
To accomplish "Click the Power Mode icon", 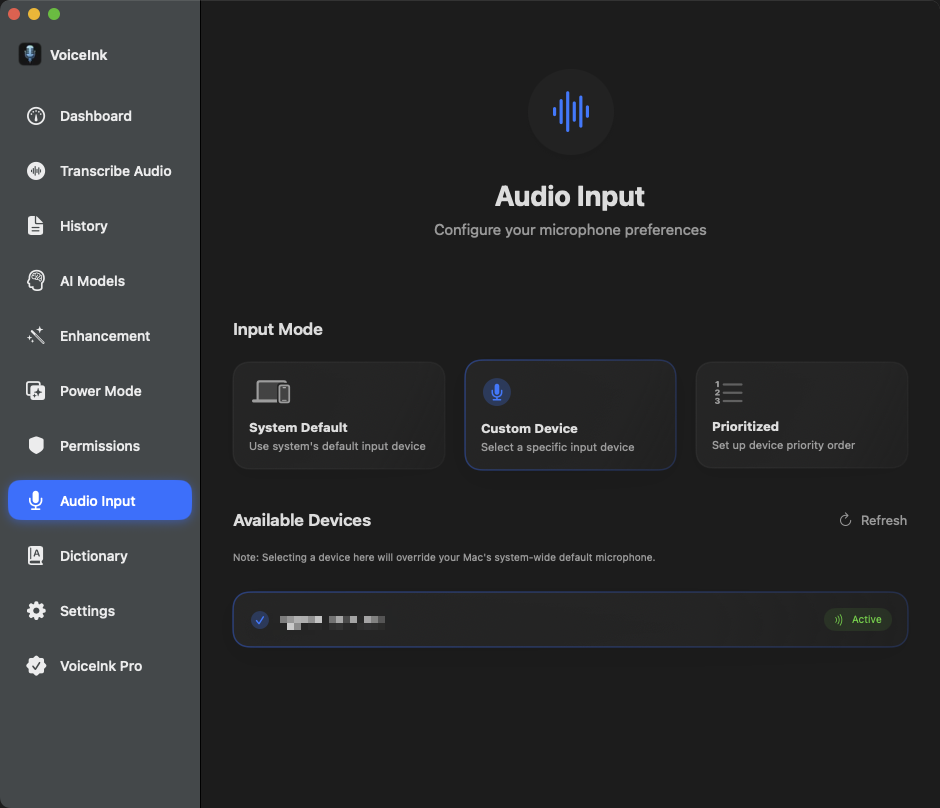I will [x=36, y=391].
